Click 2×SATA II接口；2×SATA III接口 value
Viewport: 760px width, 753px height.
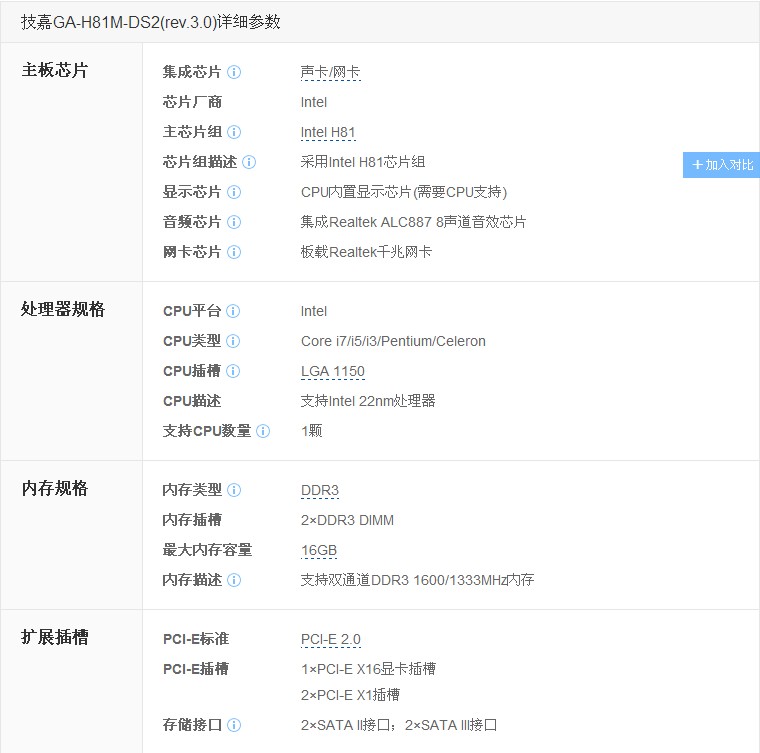point(399,725)
